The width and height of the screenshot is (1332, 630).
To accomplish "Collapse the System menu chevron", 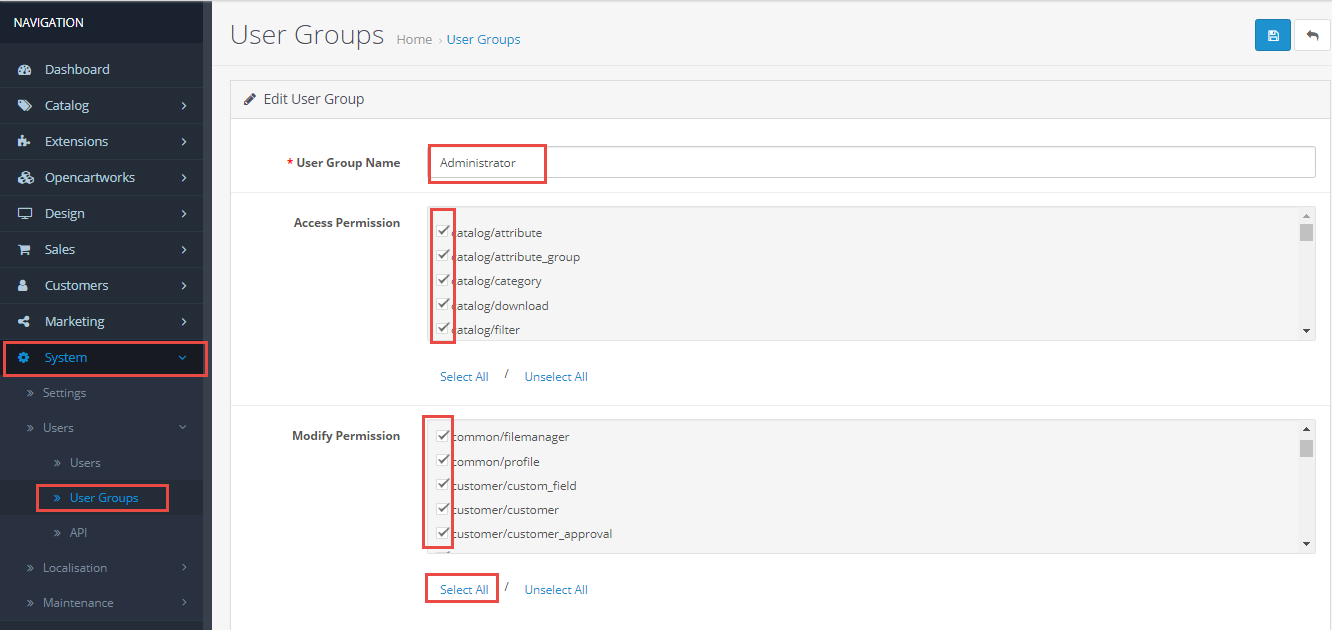I will pos(182,358).
